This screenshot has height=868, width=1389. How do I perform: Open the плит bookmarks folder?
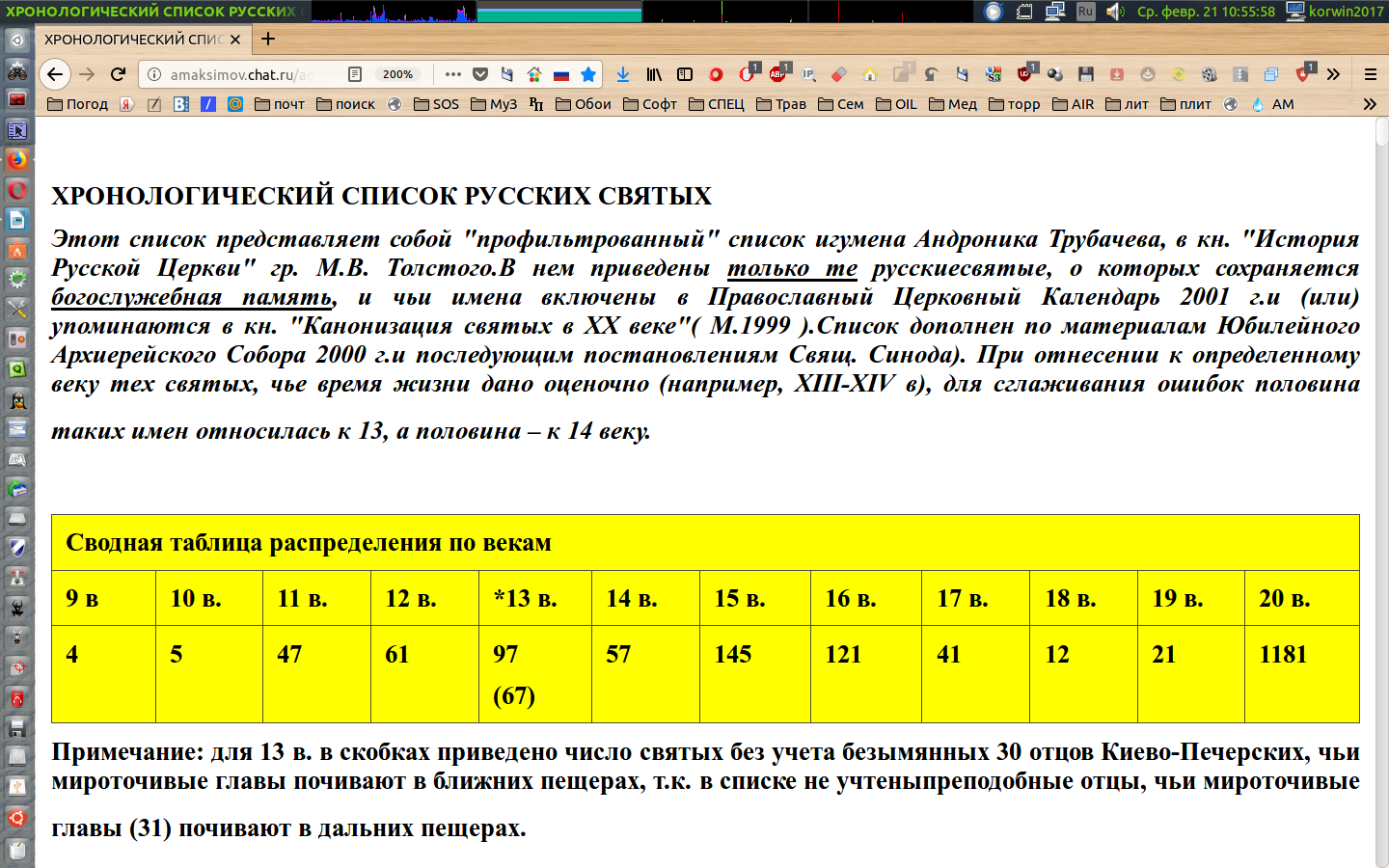pos(1185,104)
